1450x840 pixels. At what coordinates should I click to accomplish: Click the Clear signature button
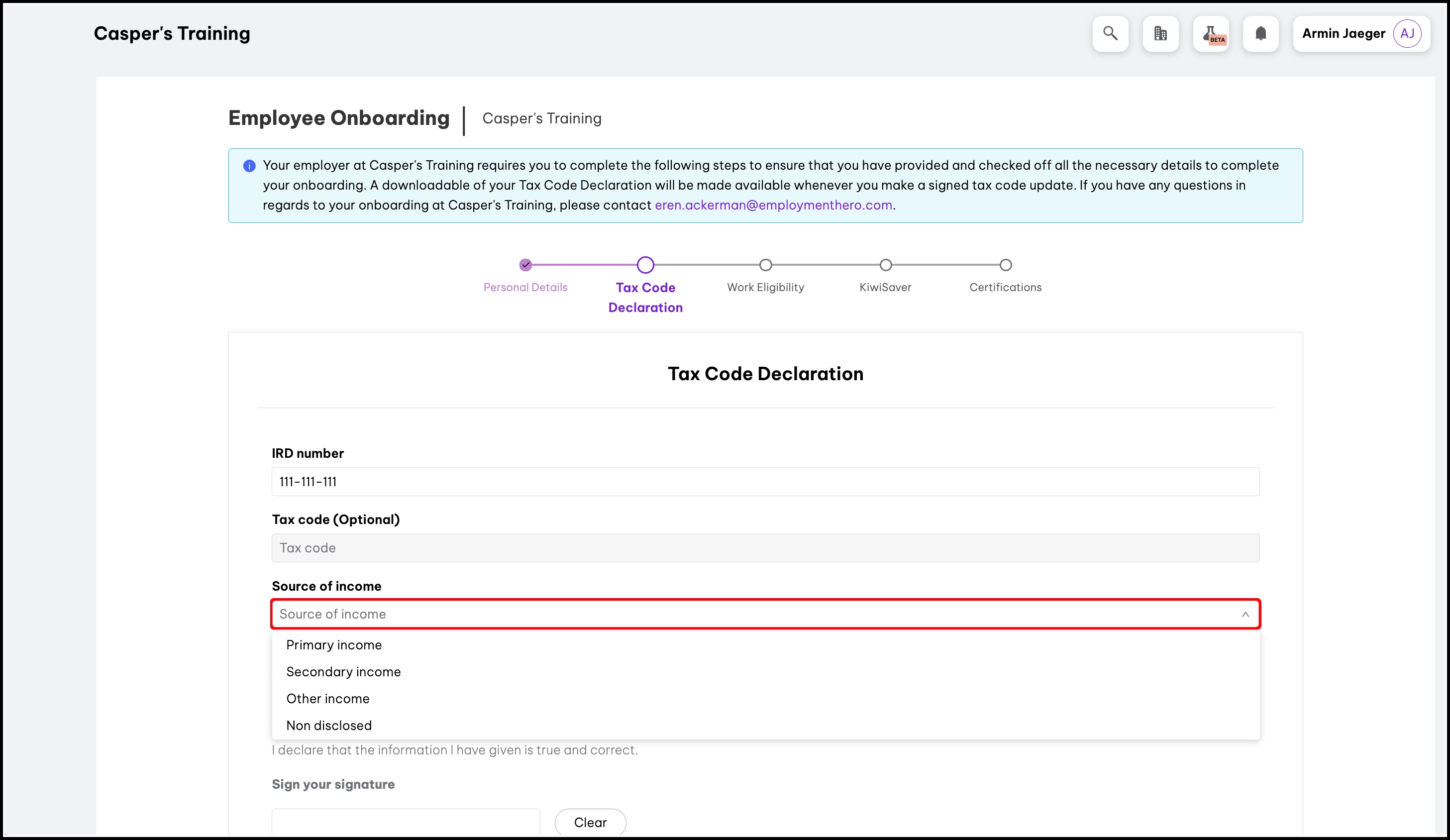[590, 822]
